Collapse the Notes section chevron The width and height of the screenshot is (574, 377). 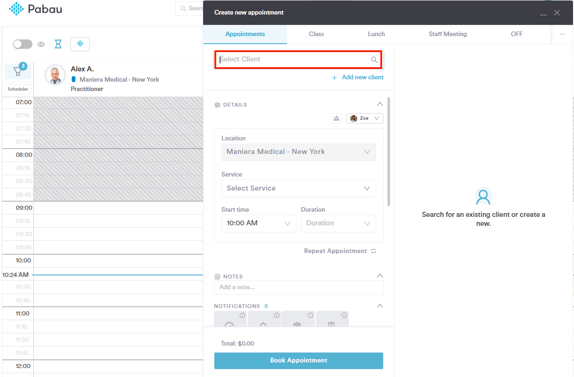pos(380,276)
